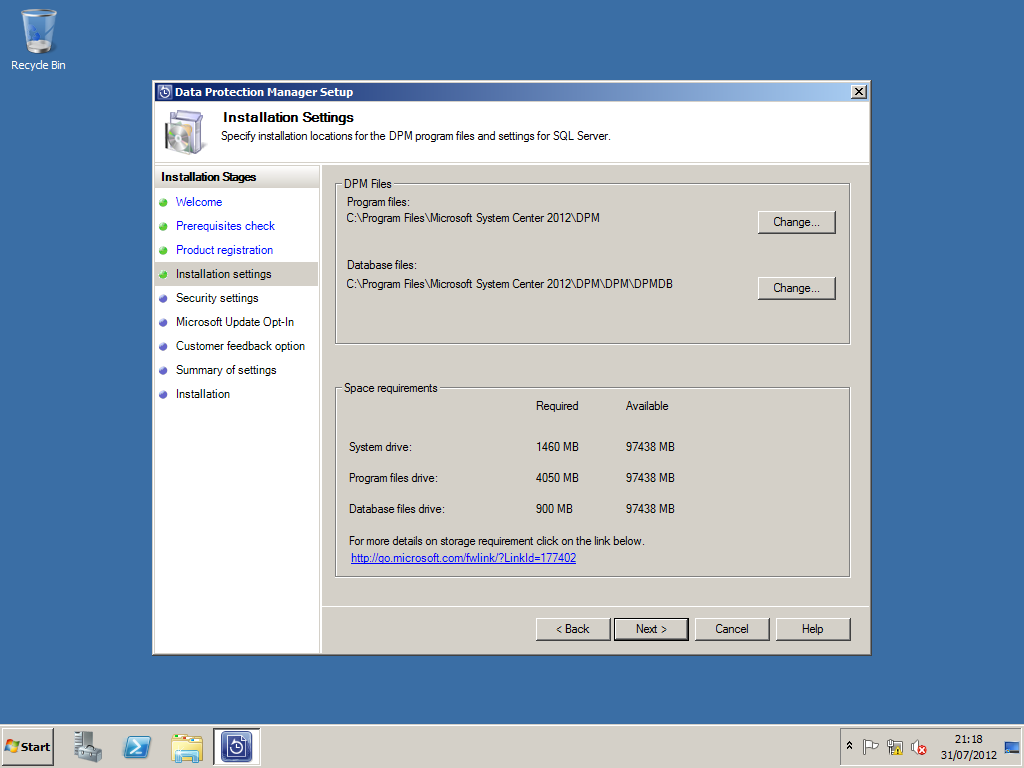Click the blue bullet beside Microsoft Update Opt-In
The width and height of the screenshot is (1024, 768).
[x=163, y=323]
